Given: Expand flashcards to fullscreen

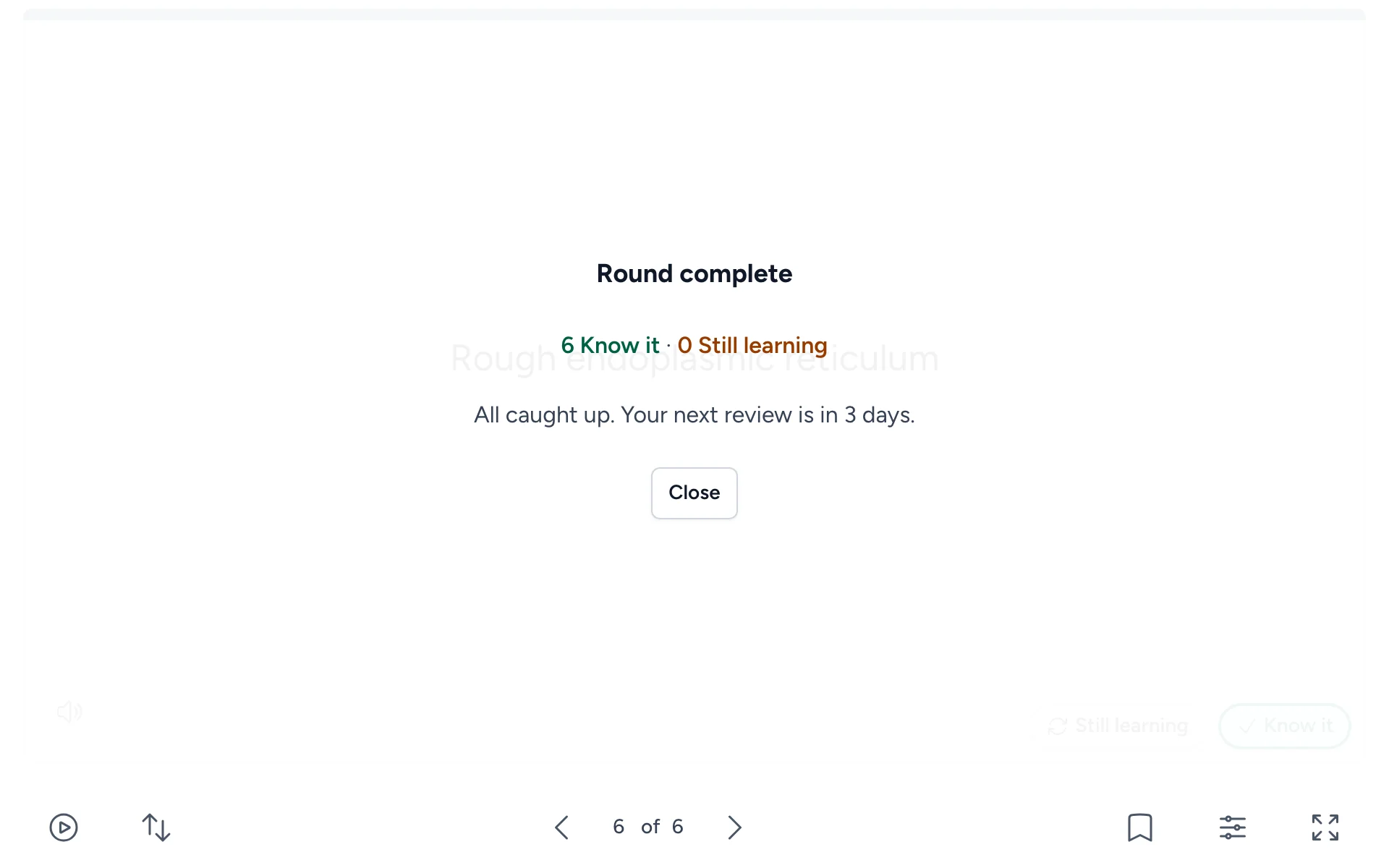Looking at the screenshot, I should pyautogui.click(x=1325, y=827).
